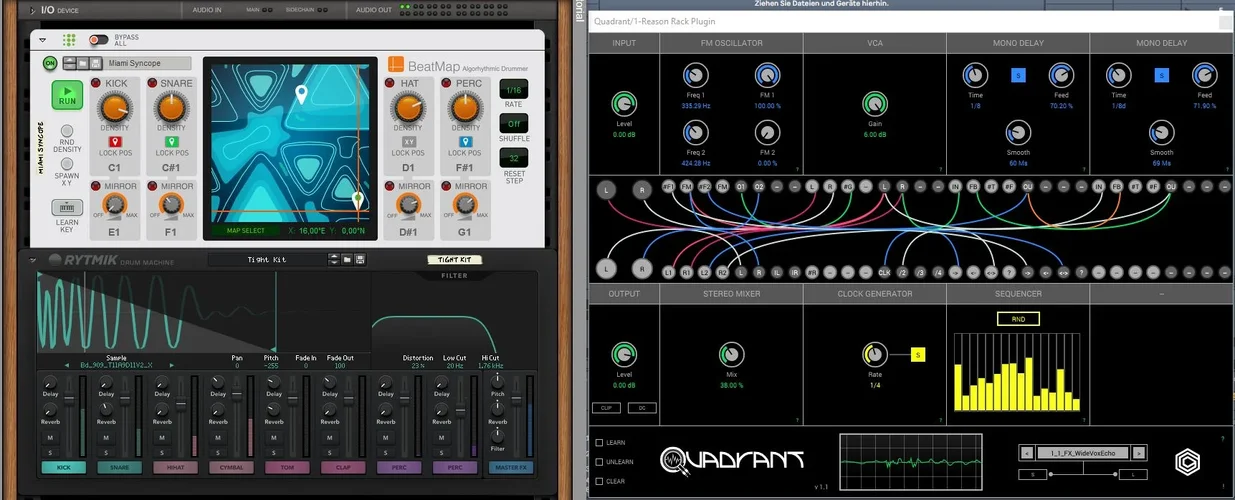Select the KICK channel tab in Rytmik
1235x500 pixels.
click(62, 467)
